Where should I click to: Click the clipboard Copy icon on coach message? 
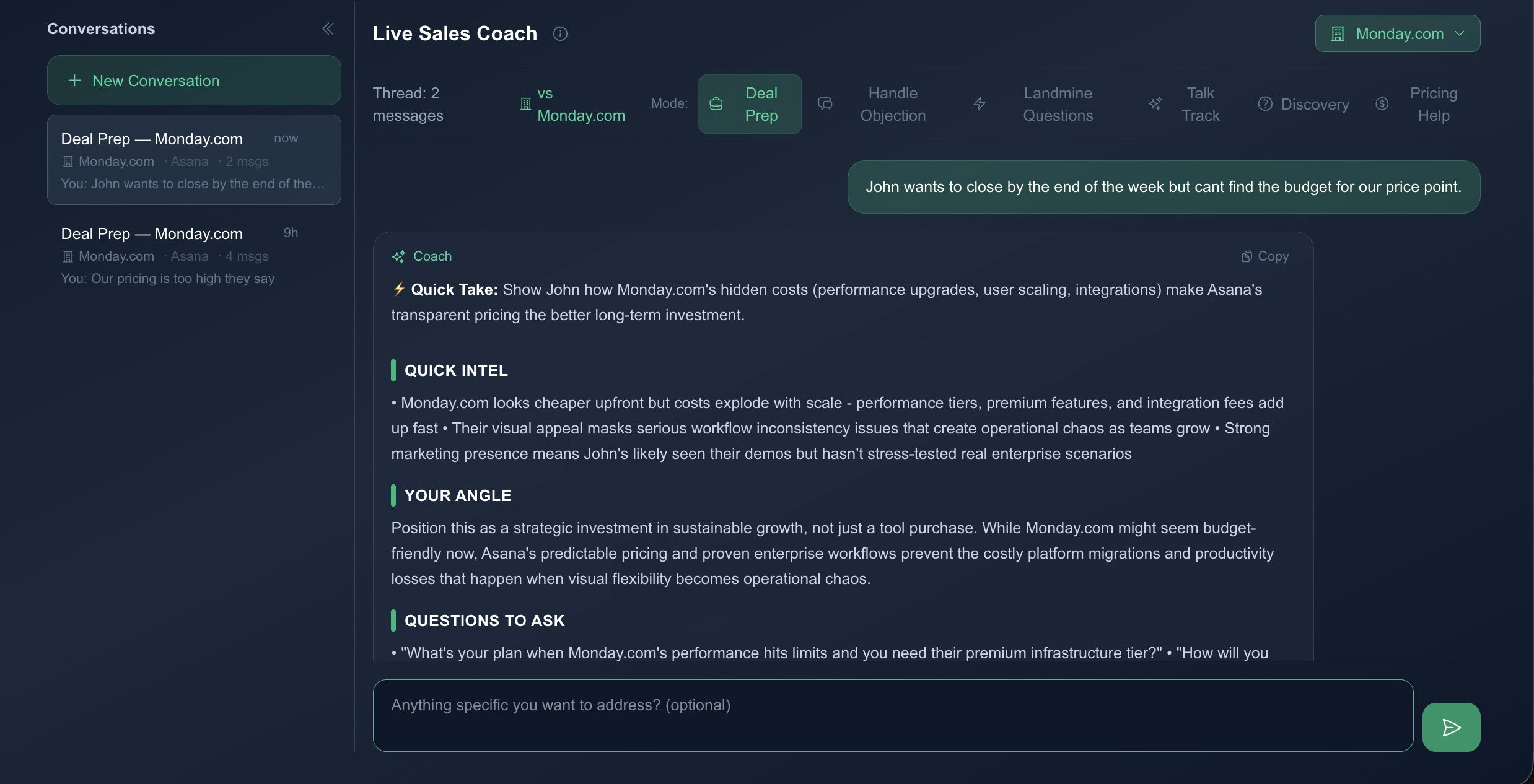pos(1246,256)
